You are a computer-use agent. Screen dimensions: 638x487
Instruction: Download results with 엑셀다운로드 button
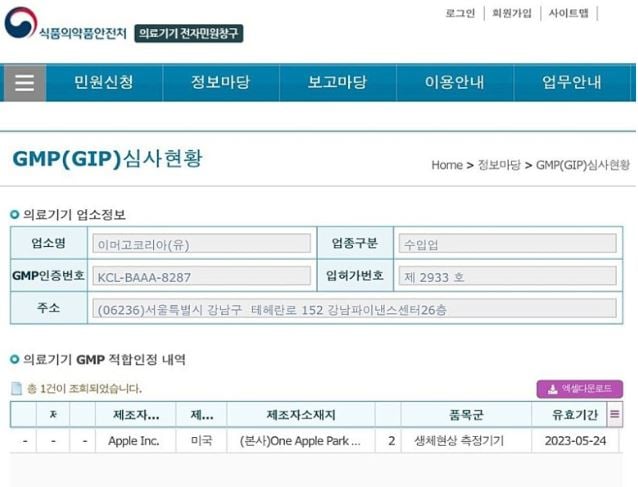click(579, 389)
